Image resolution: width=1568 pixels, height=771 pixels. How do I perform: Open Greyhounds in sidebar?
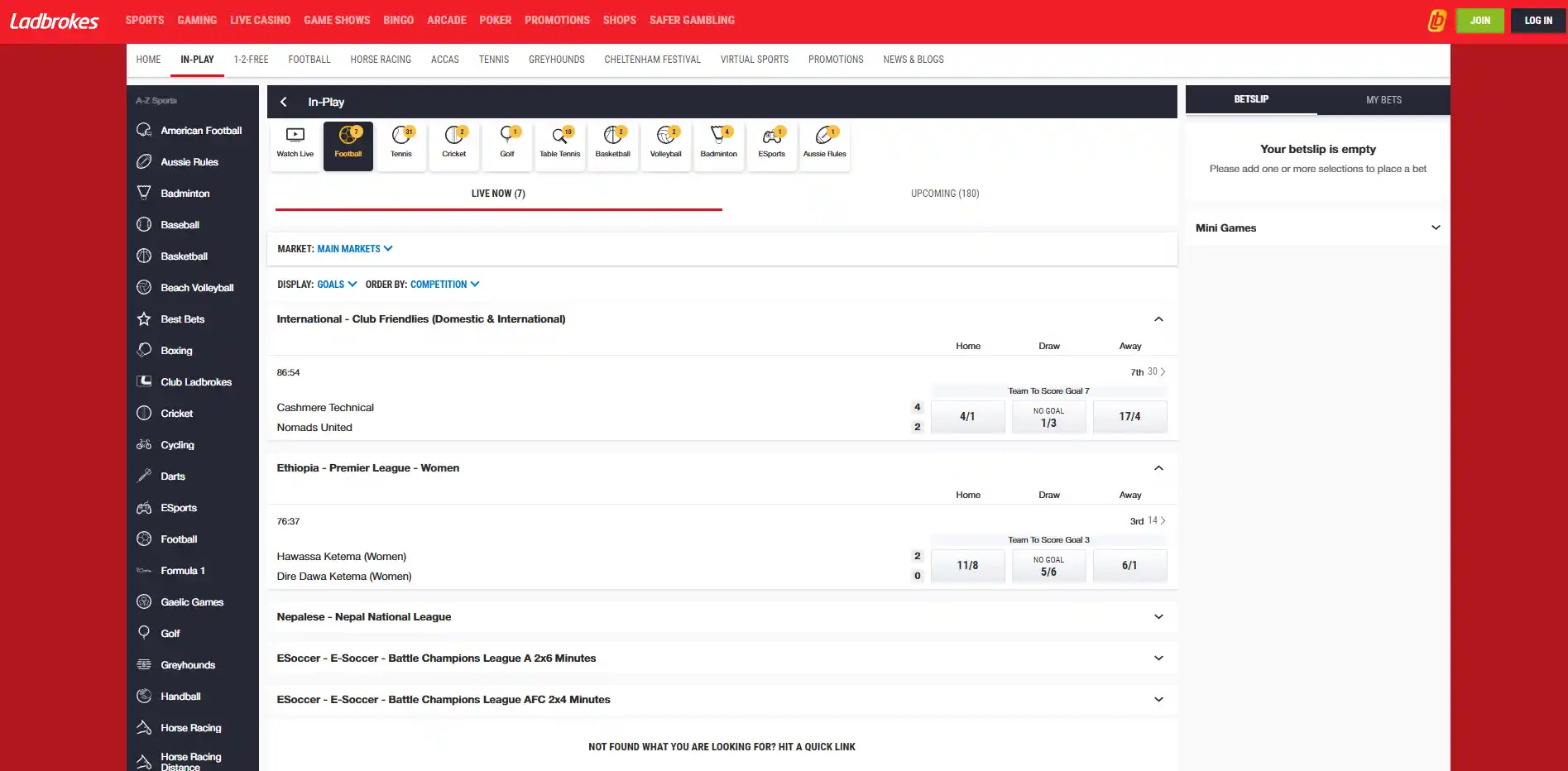193,665
